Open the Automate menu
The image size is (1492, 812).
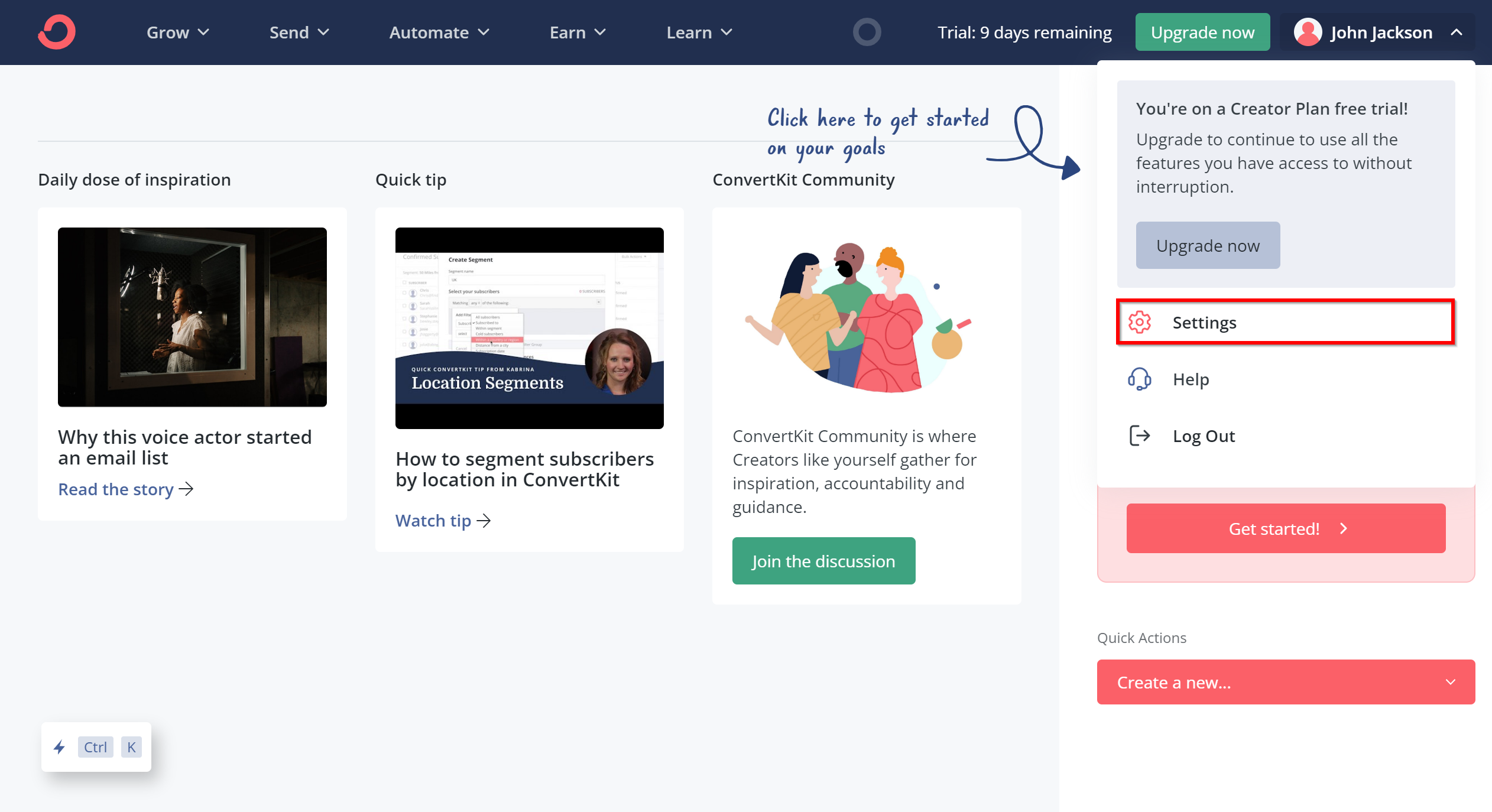tap(440, 32)
